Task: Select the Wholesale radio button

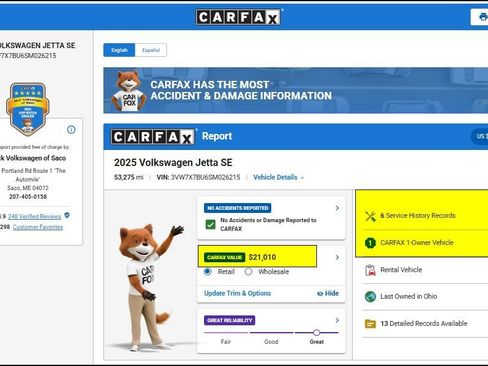Action: coord(248,272)
